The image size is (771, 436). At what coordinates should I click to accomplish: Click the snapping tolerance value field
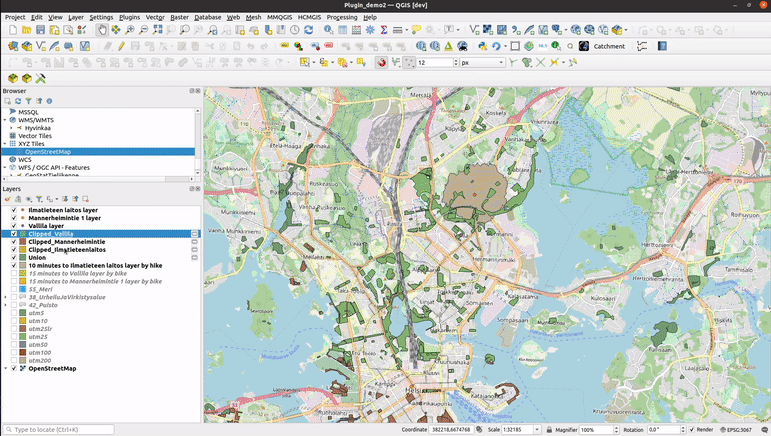point(434,62)
